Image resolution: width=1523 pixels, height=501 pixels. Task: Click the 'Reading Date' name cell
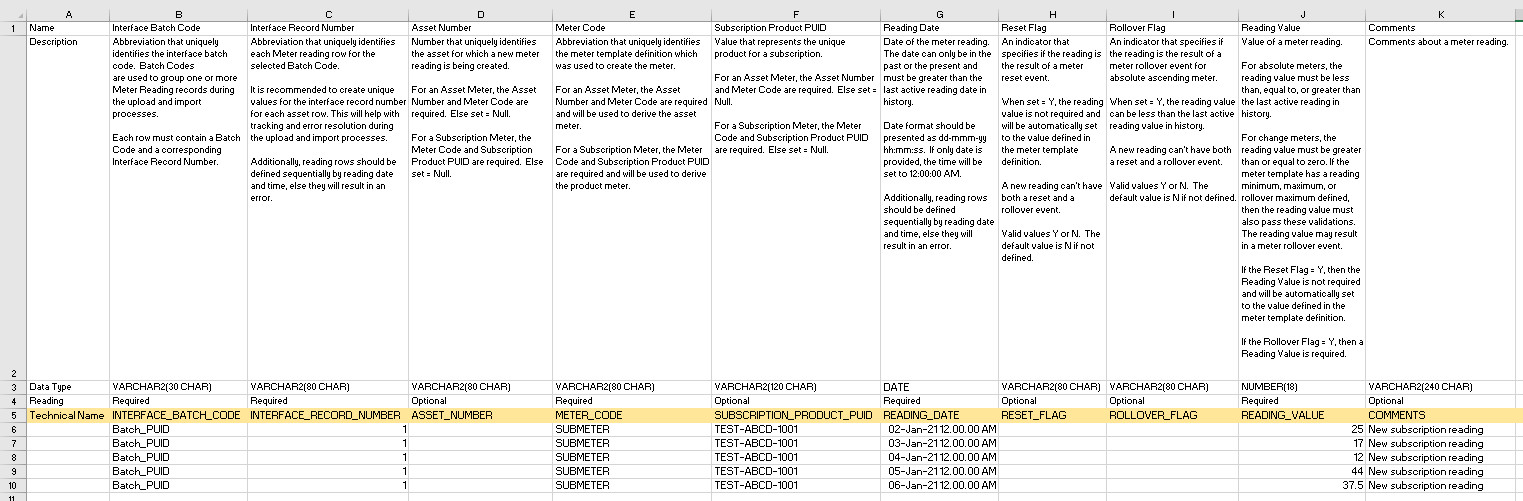coord(939,28)
